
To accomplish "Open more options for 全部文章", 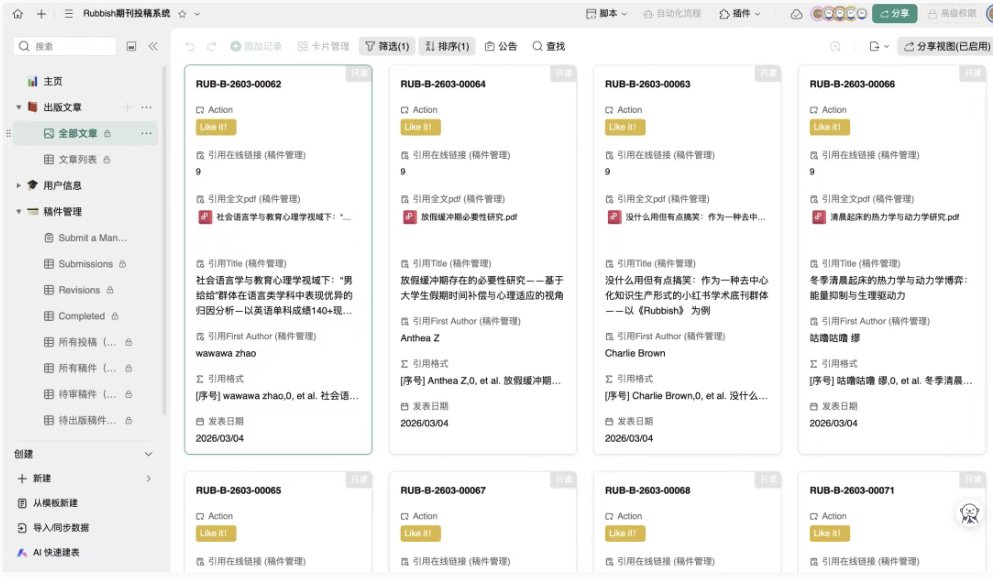I will (146, 133).
